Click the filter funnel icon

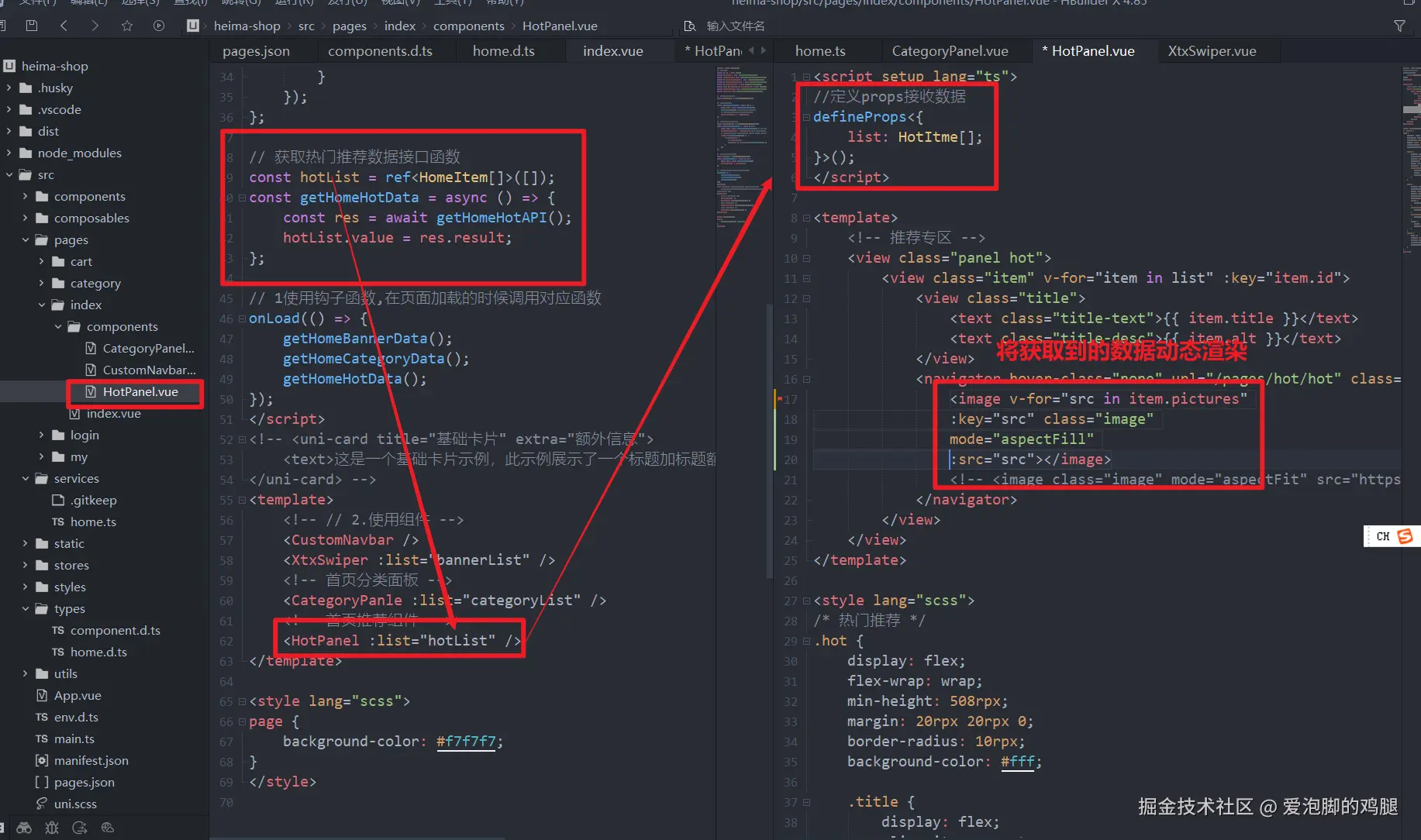click(x=1399, y=26)
